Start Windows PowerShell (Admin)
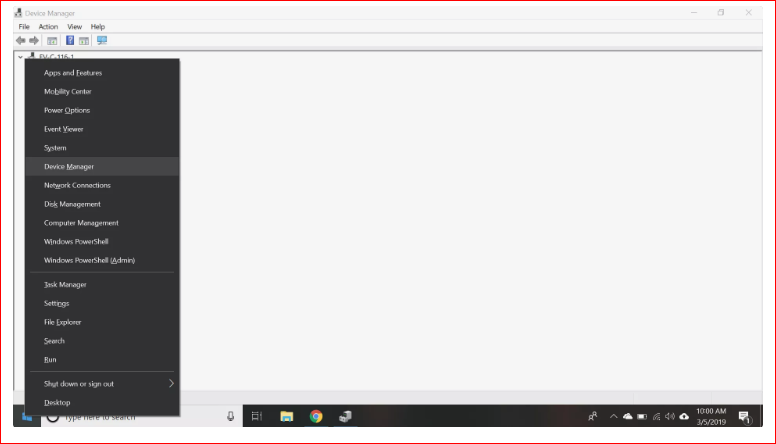This screenshot has width=776, height=444. tap(102, 260)
